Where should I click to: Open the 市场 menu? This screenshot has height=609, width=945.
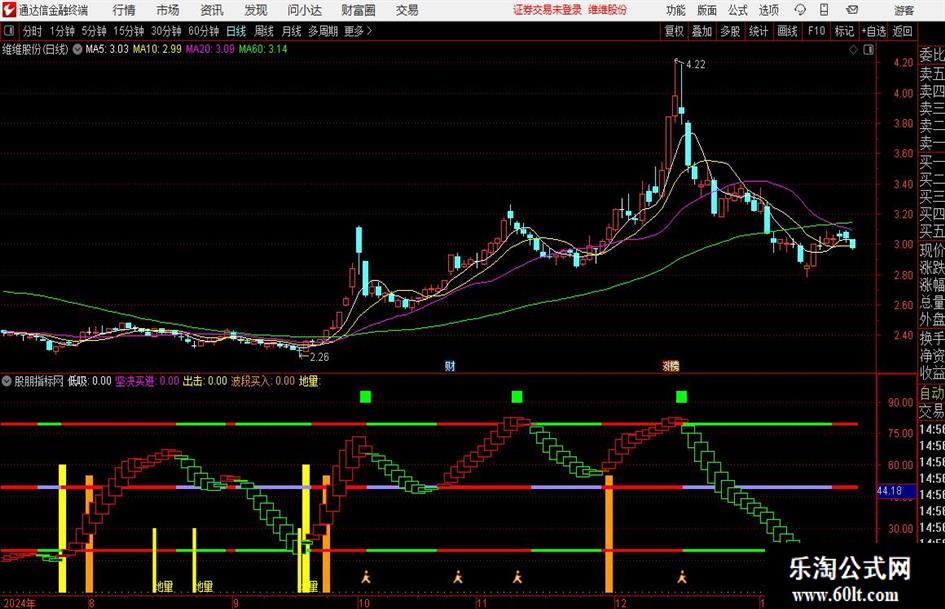pyautogui.click(x=168, y=10)
